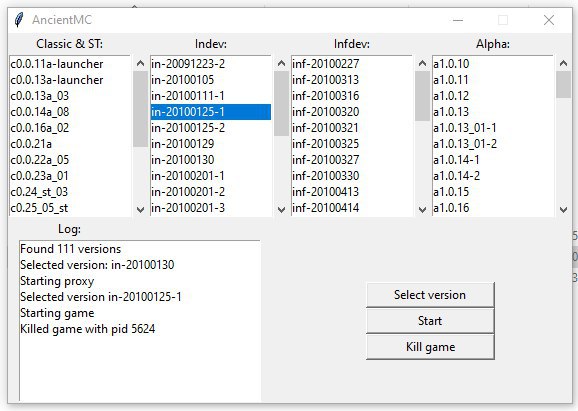Select Indev version in-20100130
The height and width of the screenshot is (411, 578).
pos(211,160)
